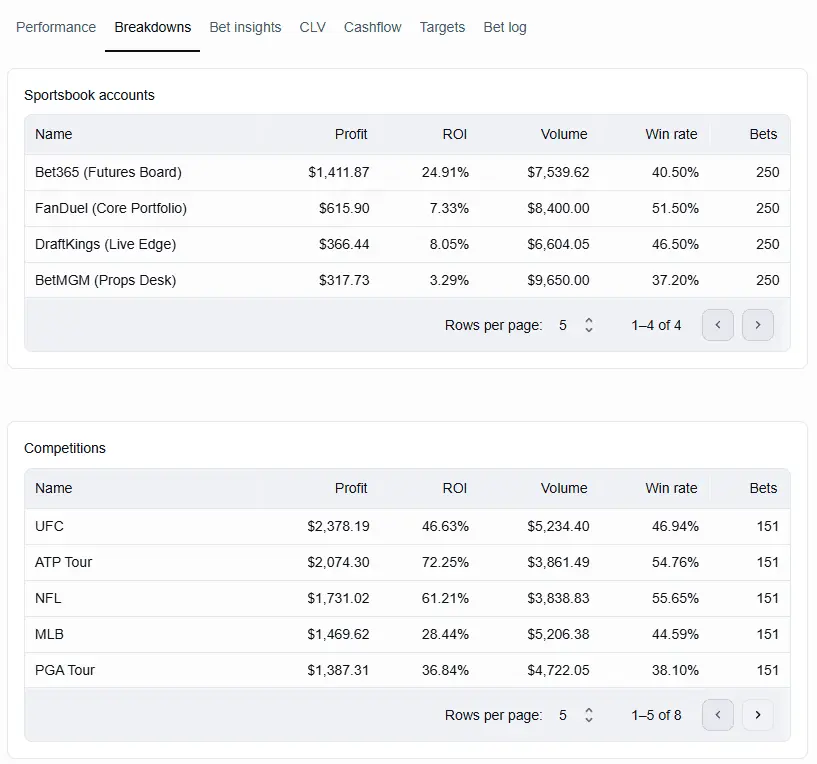Click UFC profit value $2,378.19

click(338, 526)
